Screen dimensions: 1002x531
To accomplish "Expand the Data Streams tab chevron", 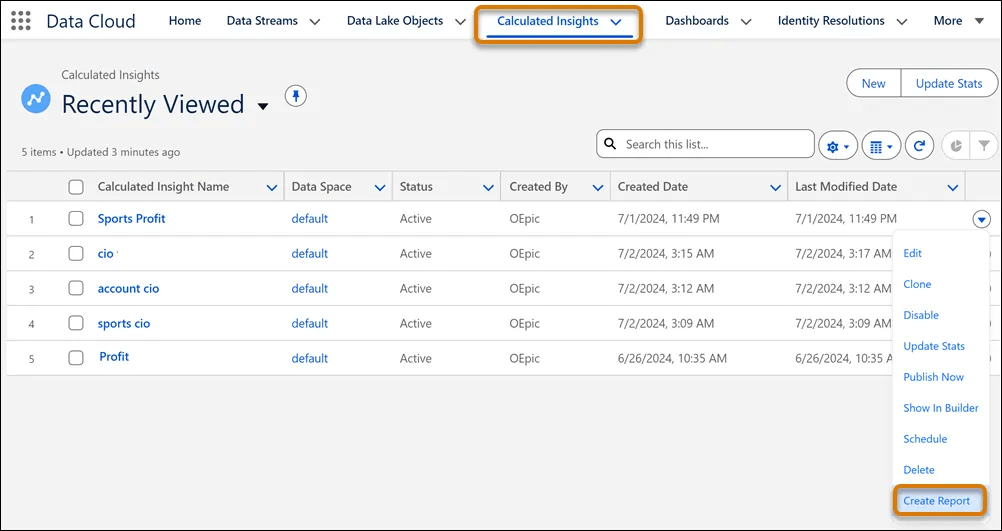I will (x=314, y=22).
